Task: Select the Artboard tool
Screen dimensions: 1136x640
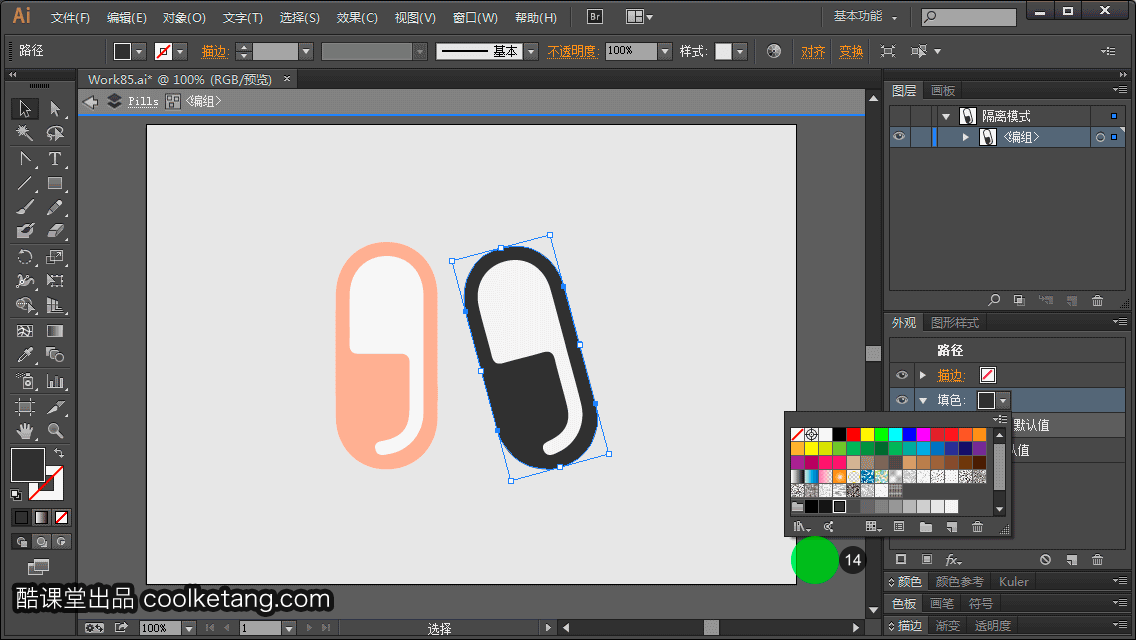Action: point(25,407)
